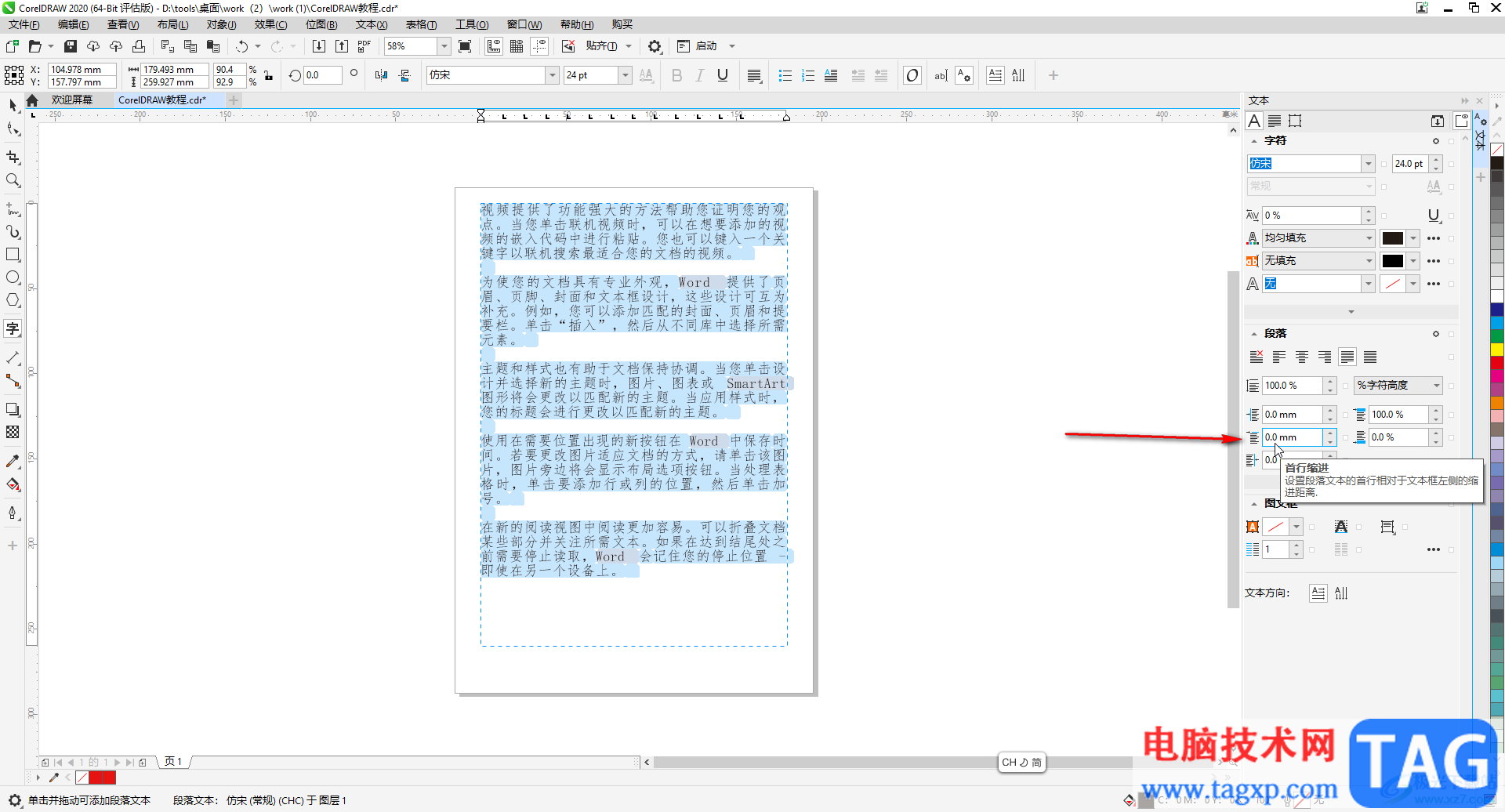This screenshot has width=1505, height=812.
Task: Click the 页 1 page tab
Action: [x=173, y=762]
